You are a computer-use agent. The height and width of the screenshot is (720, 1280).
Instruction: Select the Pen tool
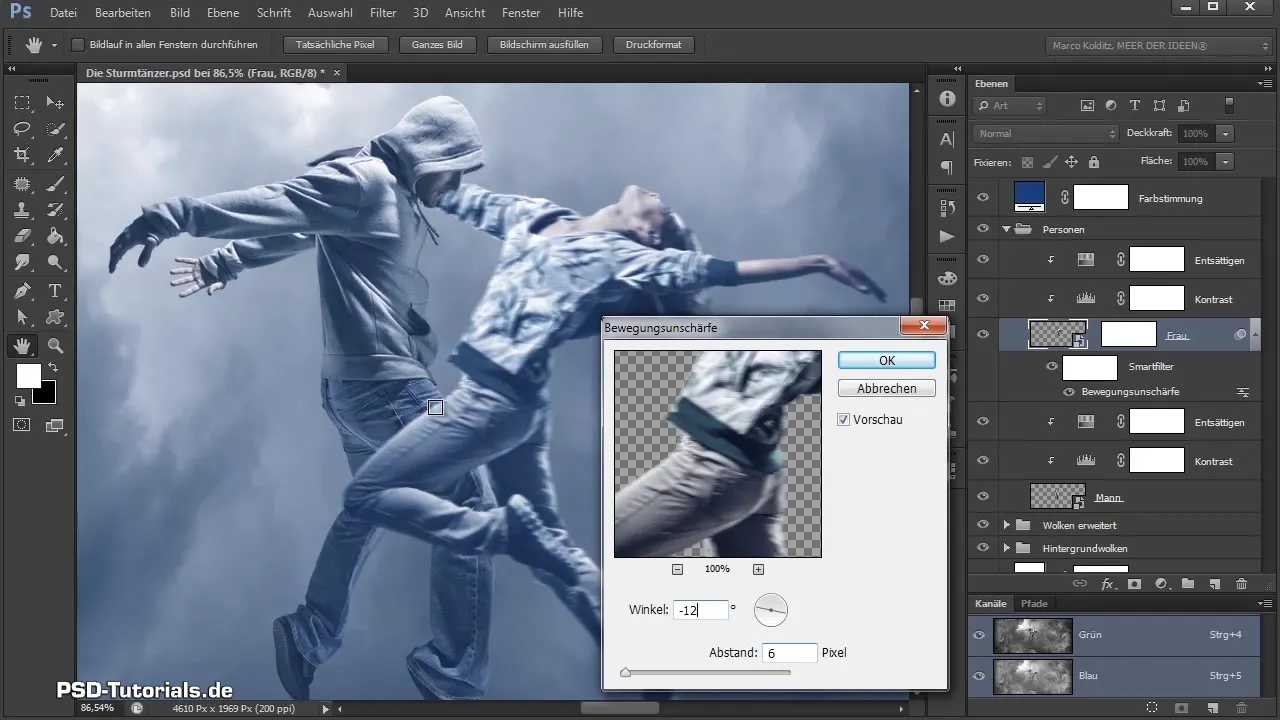click(x=22, y=291)
